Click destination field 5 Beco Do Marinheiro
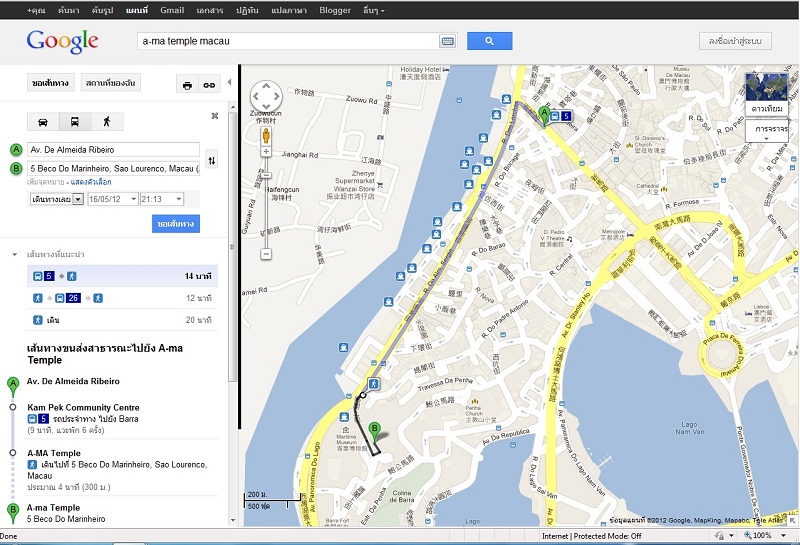 (x=113, y=168)
